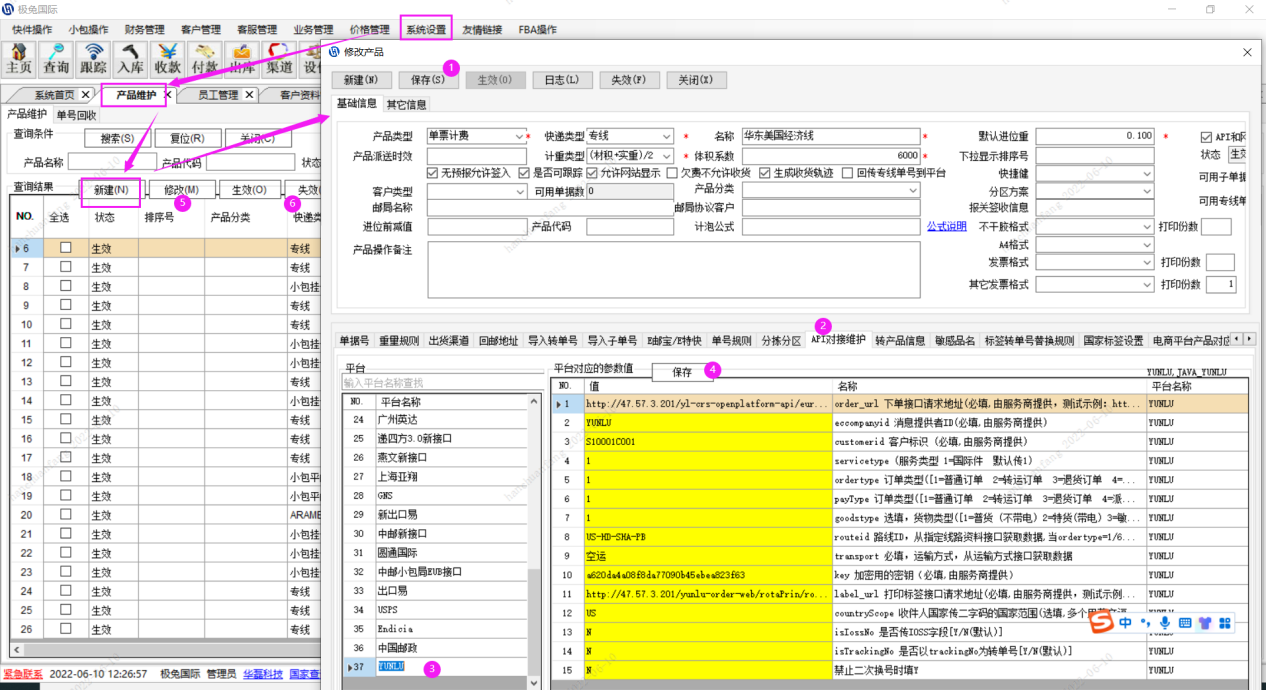Click the 付款 payment toolbar icon
1266x690 pixels.
[204, 59]
